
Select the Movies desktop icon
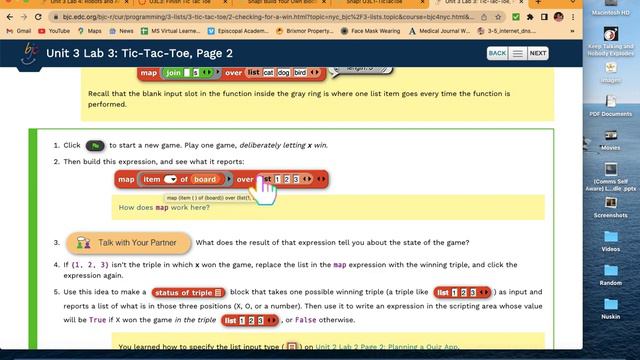point(611,140)
